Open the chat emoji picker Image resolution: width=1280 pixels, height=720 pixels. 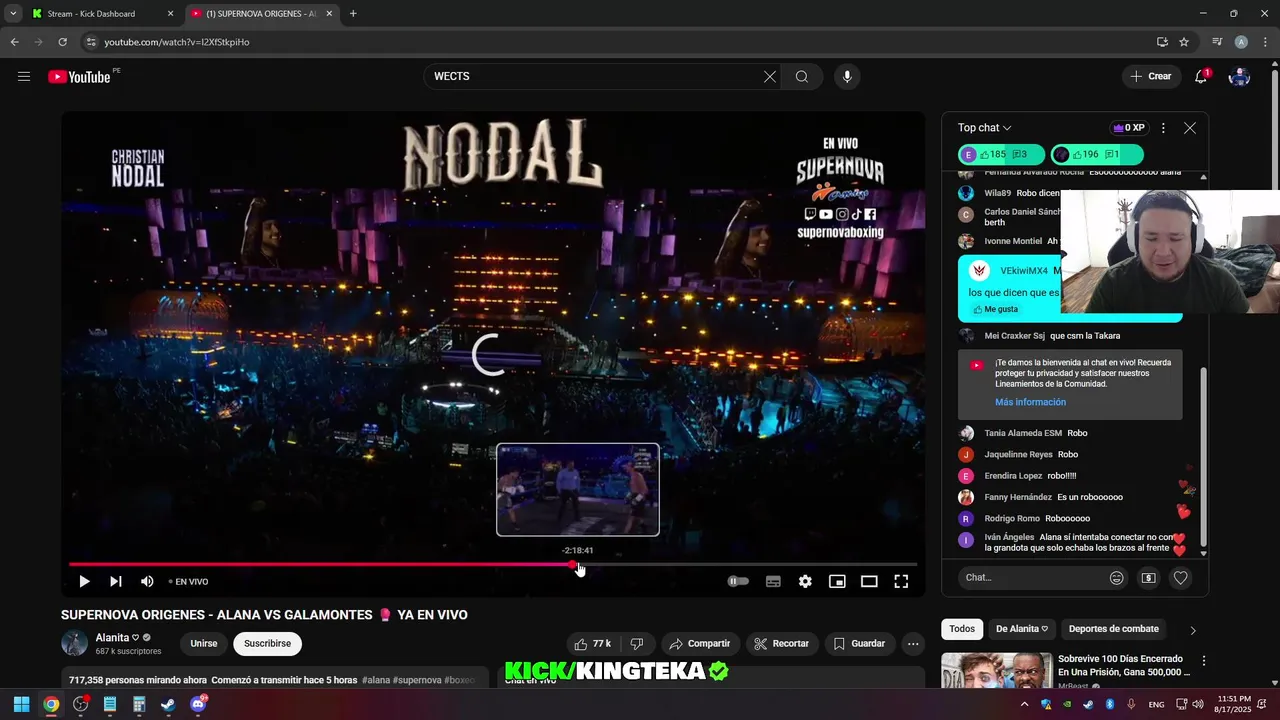click(x=1117, y=577)
